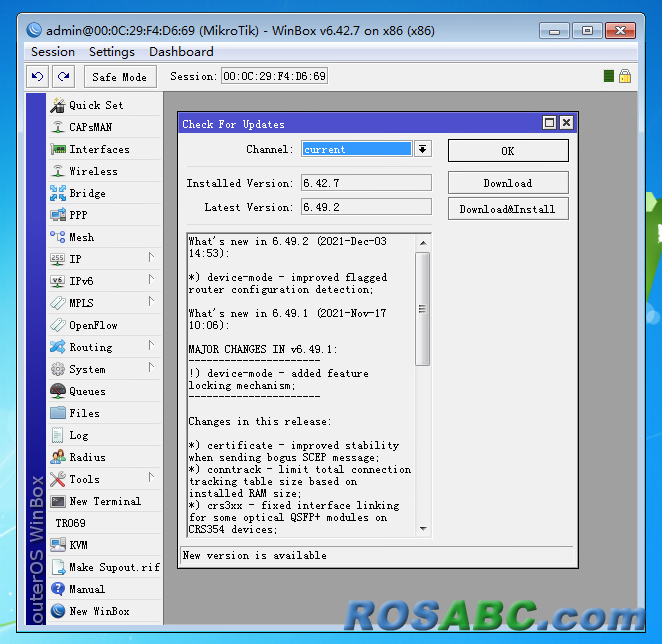Open the Session menu
This screenshot has width=662, height=644.
tap(53, 52)
